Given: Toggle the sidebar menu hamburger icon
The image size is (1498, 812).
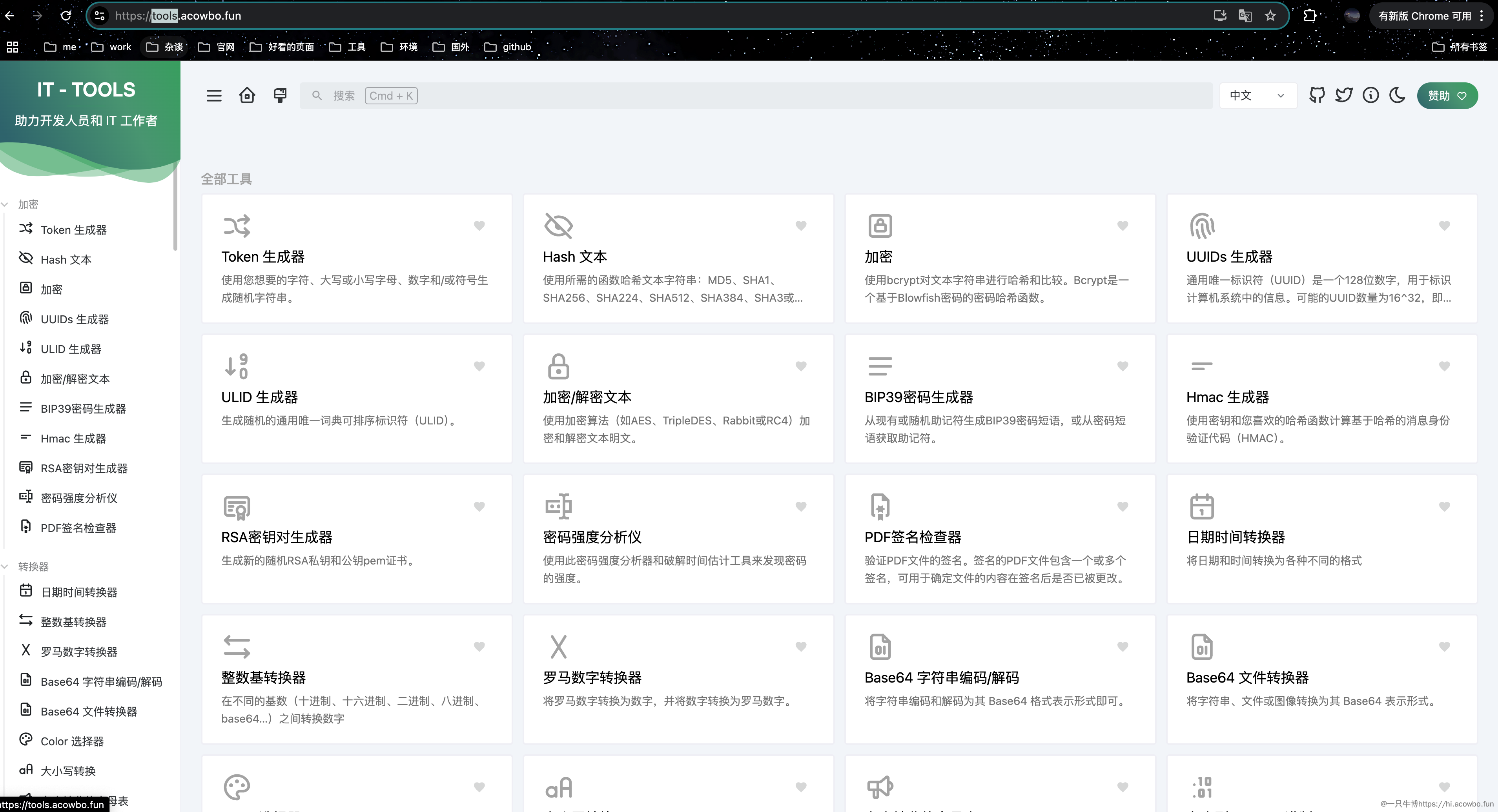Looking at the screenshot, I should click(213, 95).
